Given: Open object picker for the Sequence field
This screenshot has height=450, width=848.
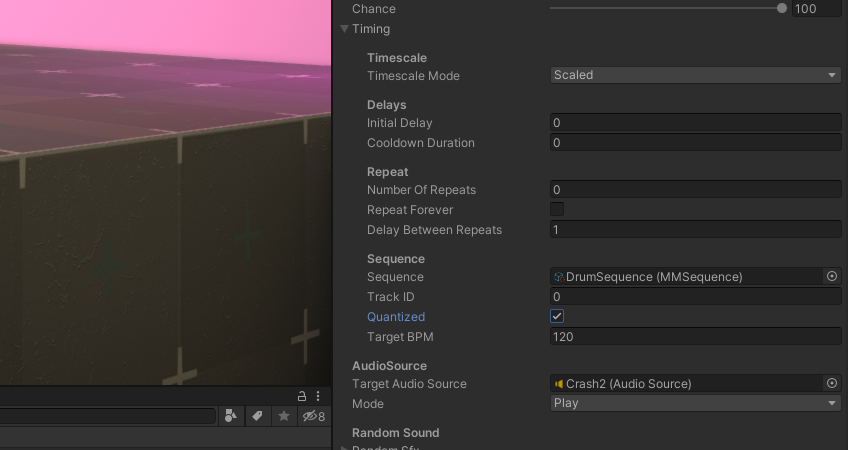Looking at the screenshot, I should [832, 276].
